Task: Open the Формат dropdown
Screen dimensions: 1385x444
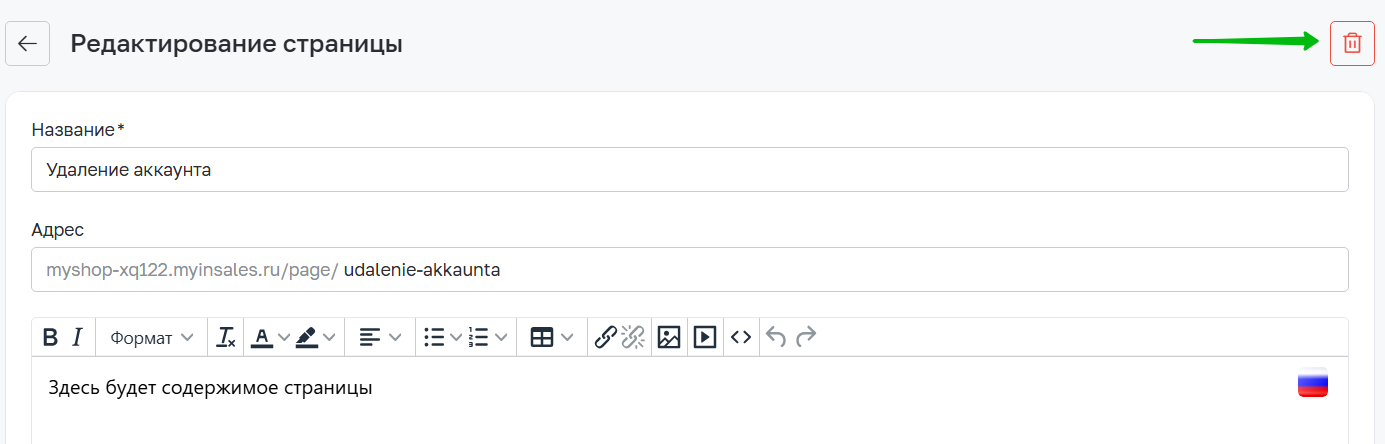Action: pos(151,337)
